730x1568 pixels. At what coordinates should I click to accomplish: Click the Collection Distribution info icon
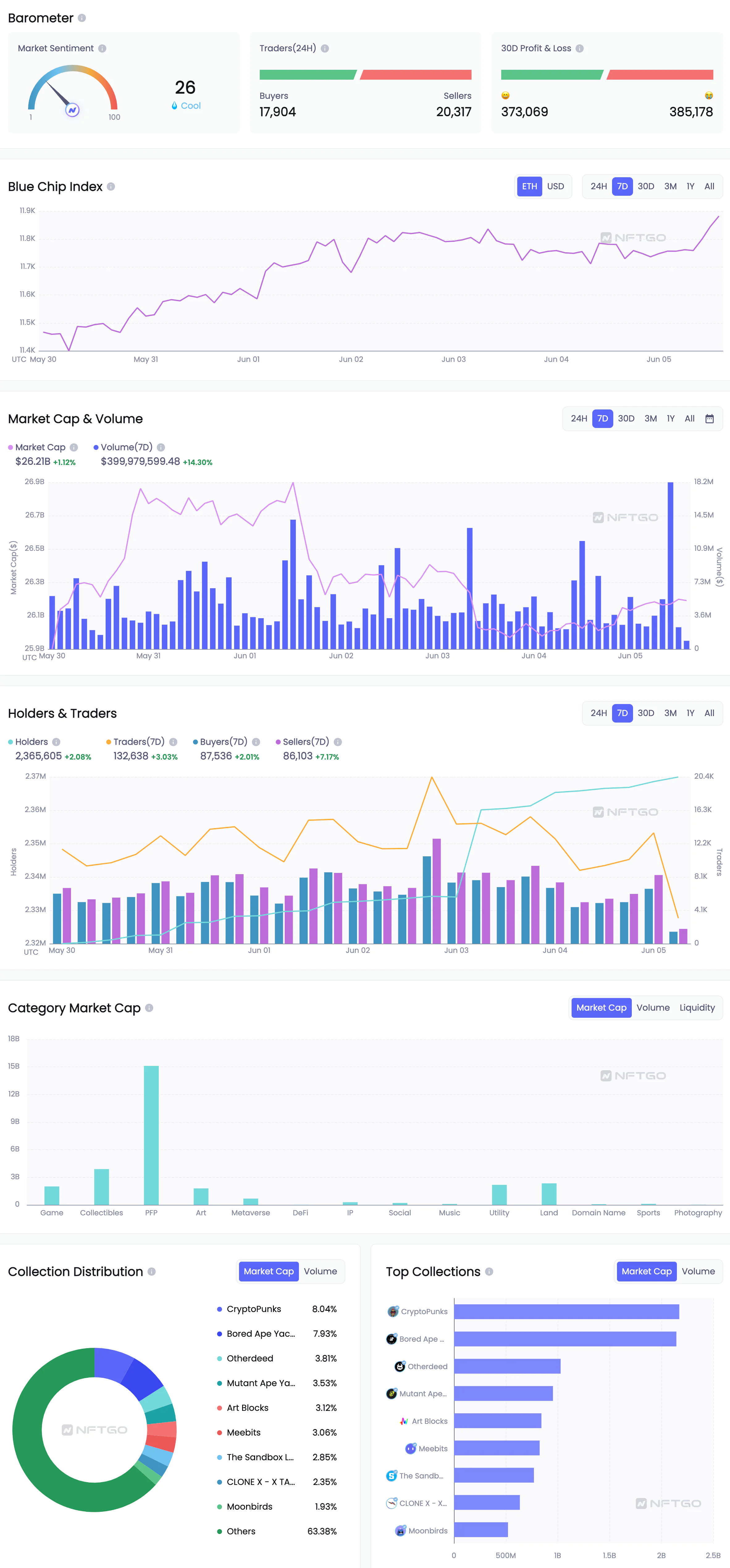click(152, 1272)
